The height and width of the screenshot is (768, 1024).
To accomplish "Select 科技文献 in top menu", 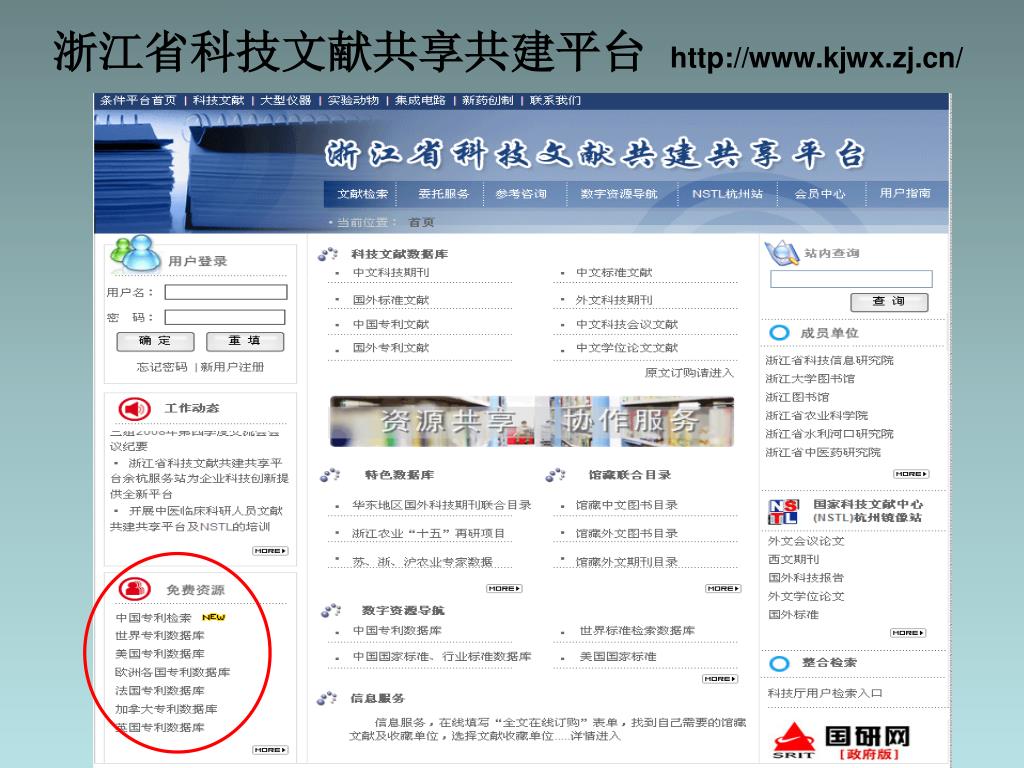I will click(218, 101).
